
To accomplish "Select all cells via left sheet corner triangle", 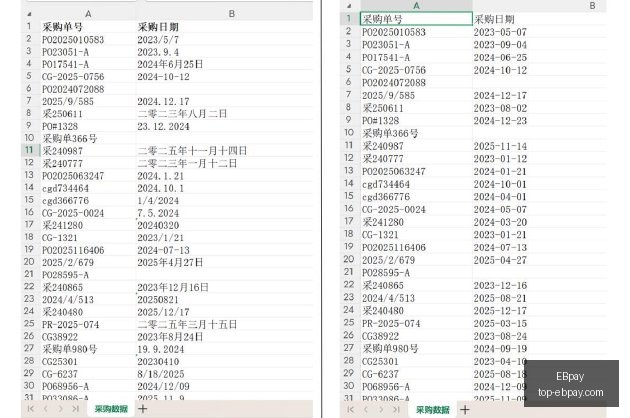I will click(x=29, y=14).
